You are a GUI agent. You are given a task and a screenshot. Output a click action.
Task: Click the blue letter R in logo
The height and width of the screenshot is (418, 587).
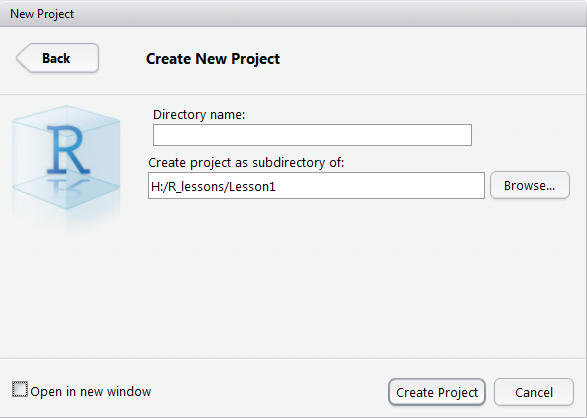click(68, 150)
